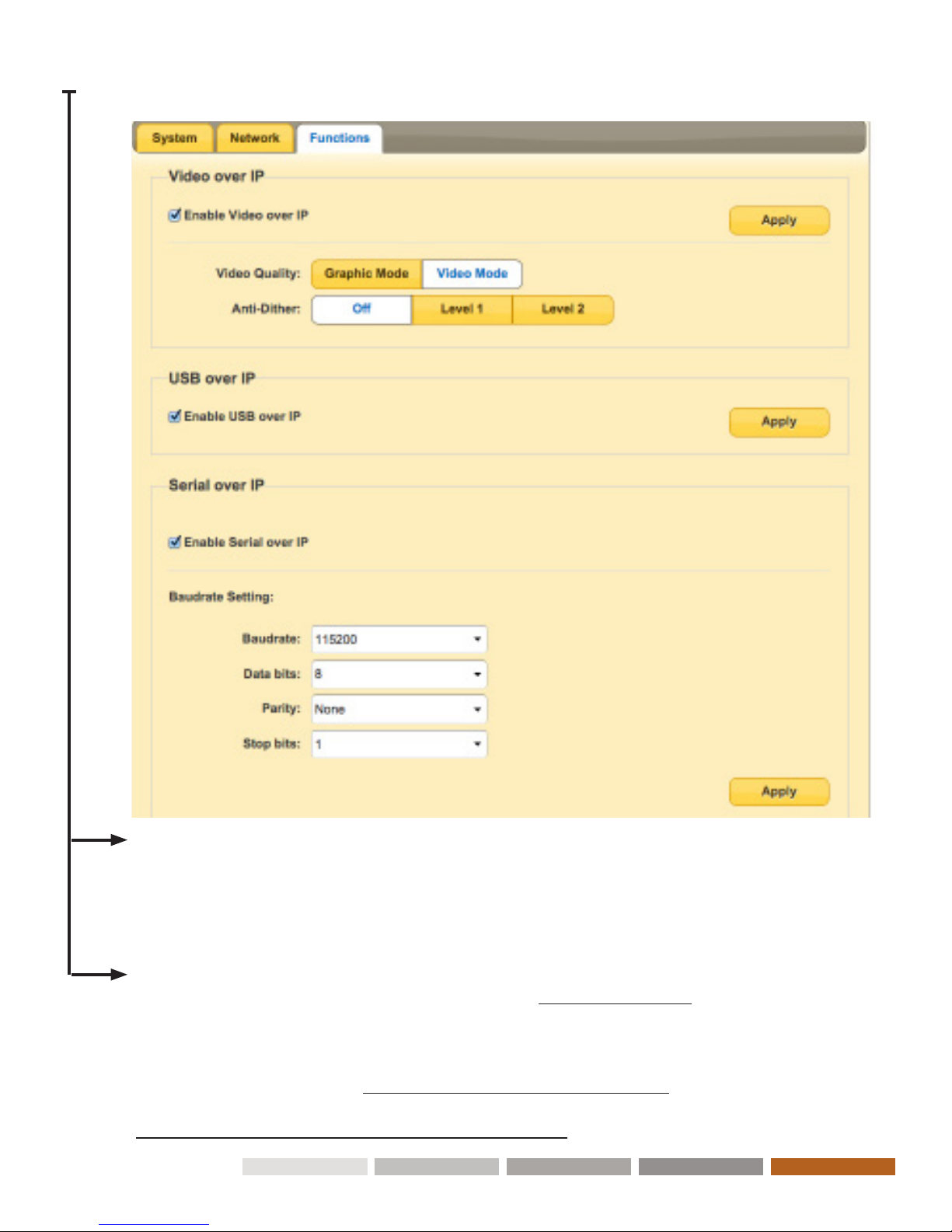Screen dimensions: 952x1232
Task: Set Anti-Dither to Level 2
Action: 563,309
